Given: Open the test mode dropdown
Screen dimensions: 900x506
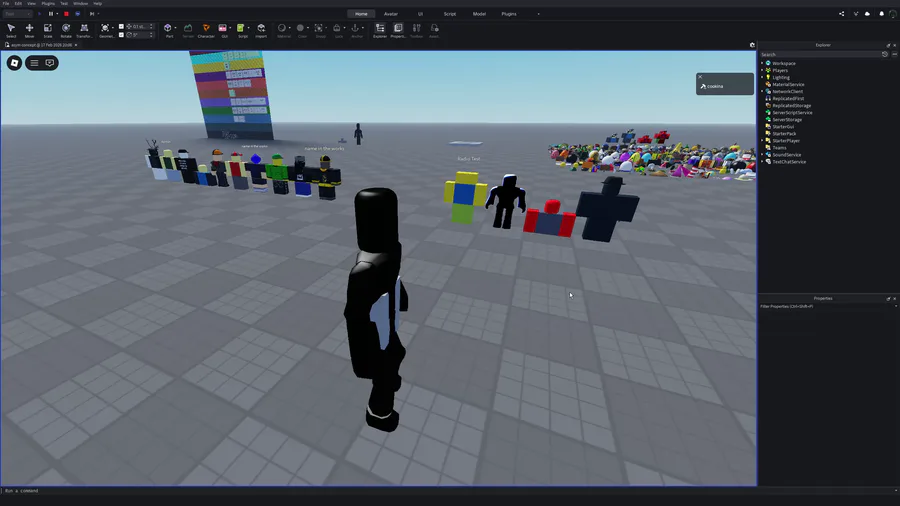Looking at the screenshot, I should pyautogui.click(x=17, y=14).
